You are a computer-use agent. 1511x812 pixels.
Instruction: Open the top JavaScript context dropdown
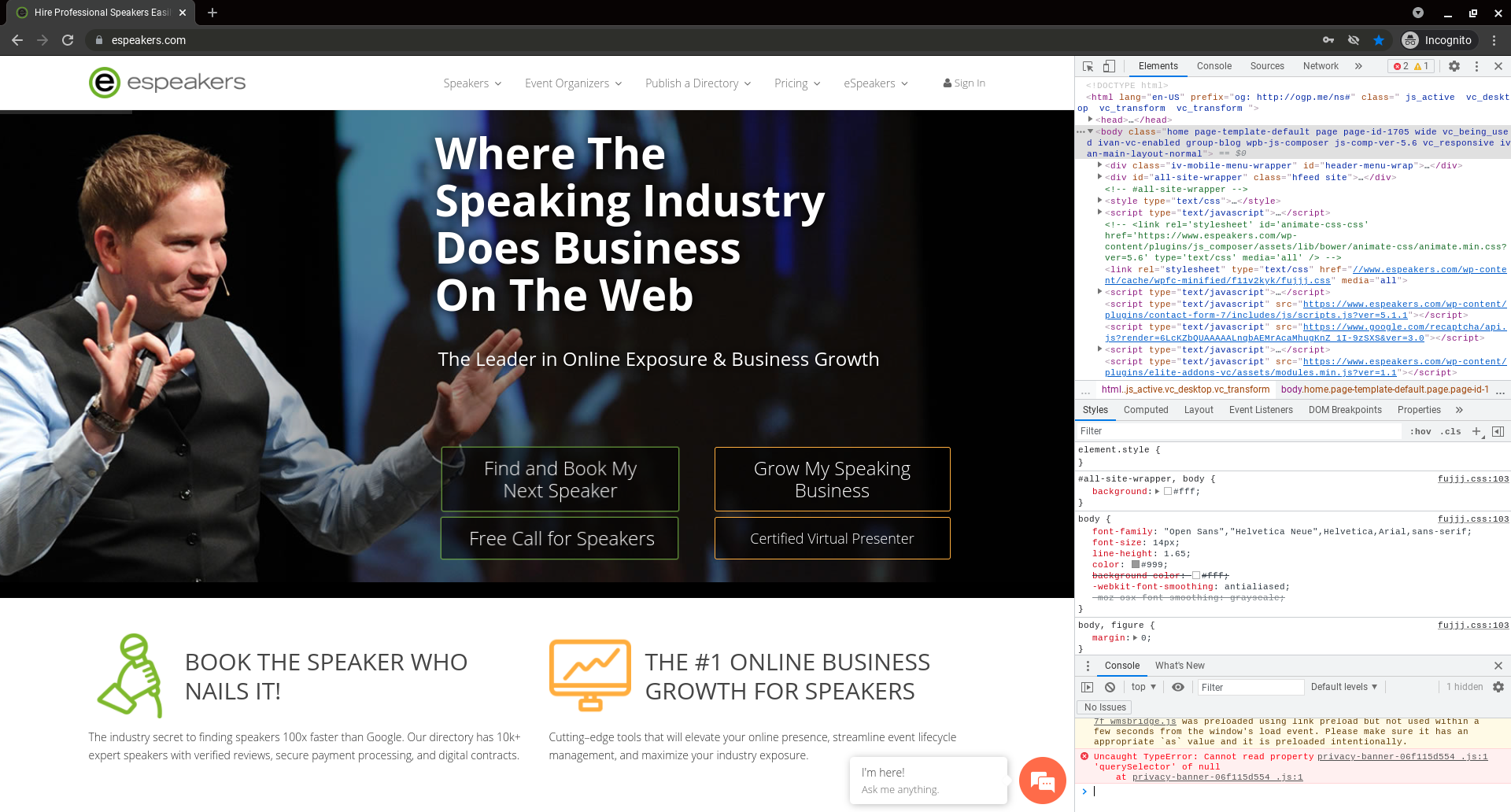point(1143,687)
